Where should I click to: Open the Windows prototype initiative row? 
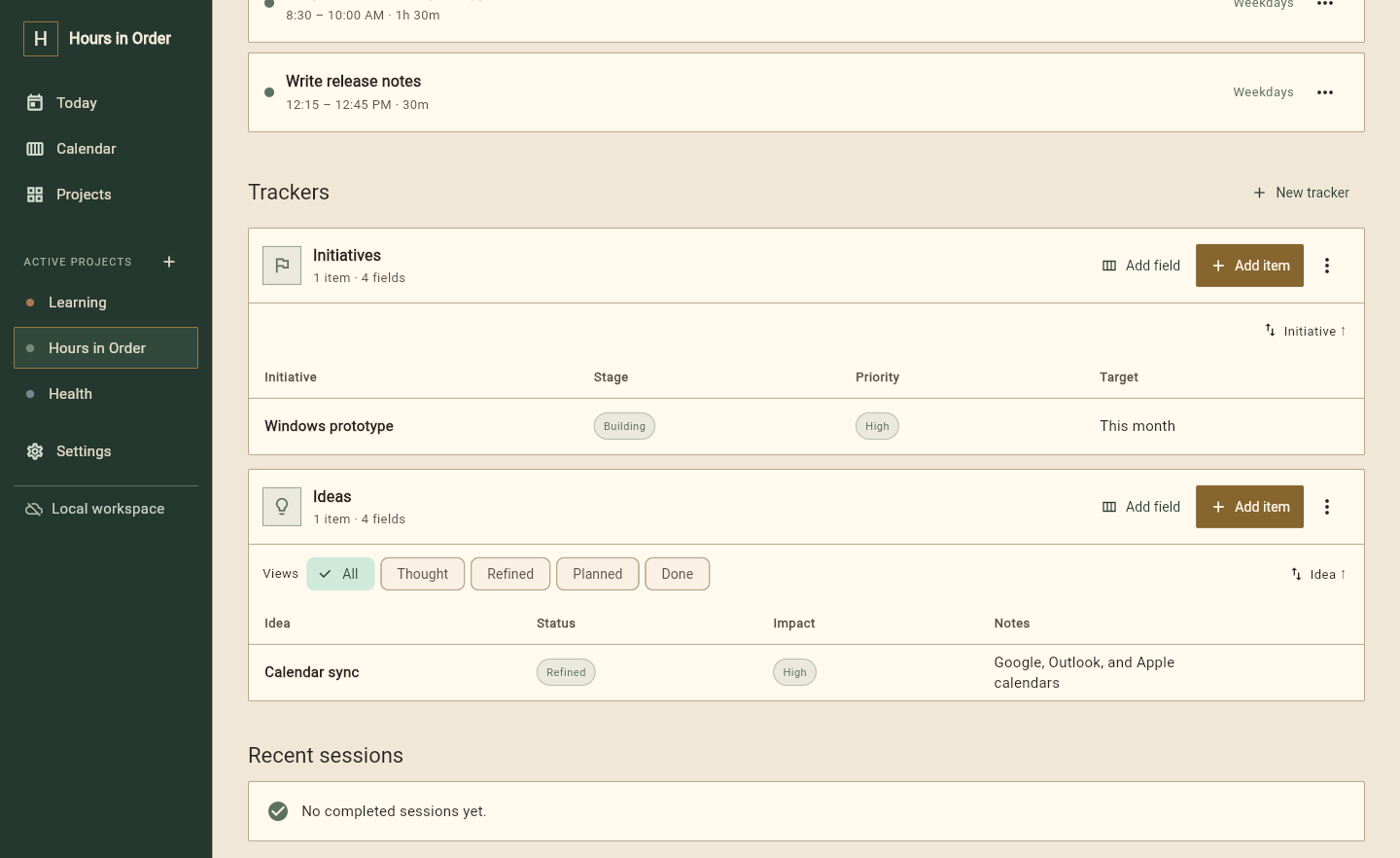pyautogui.click(x=806, y=426)
